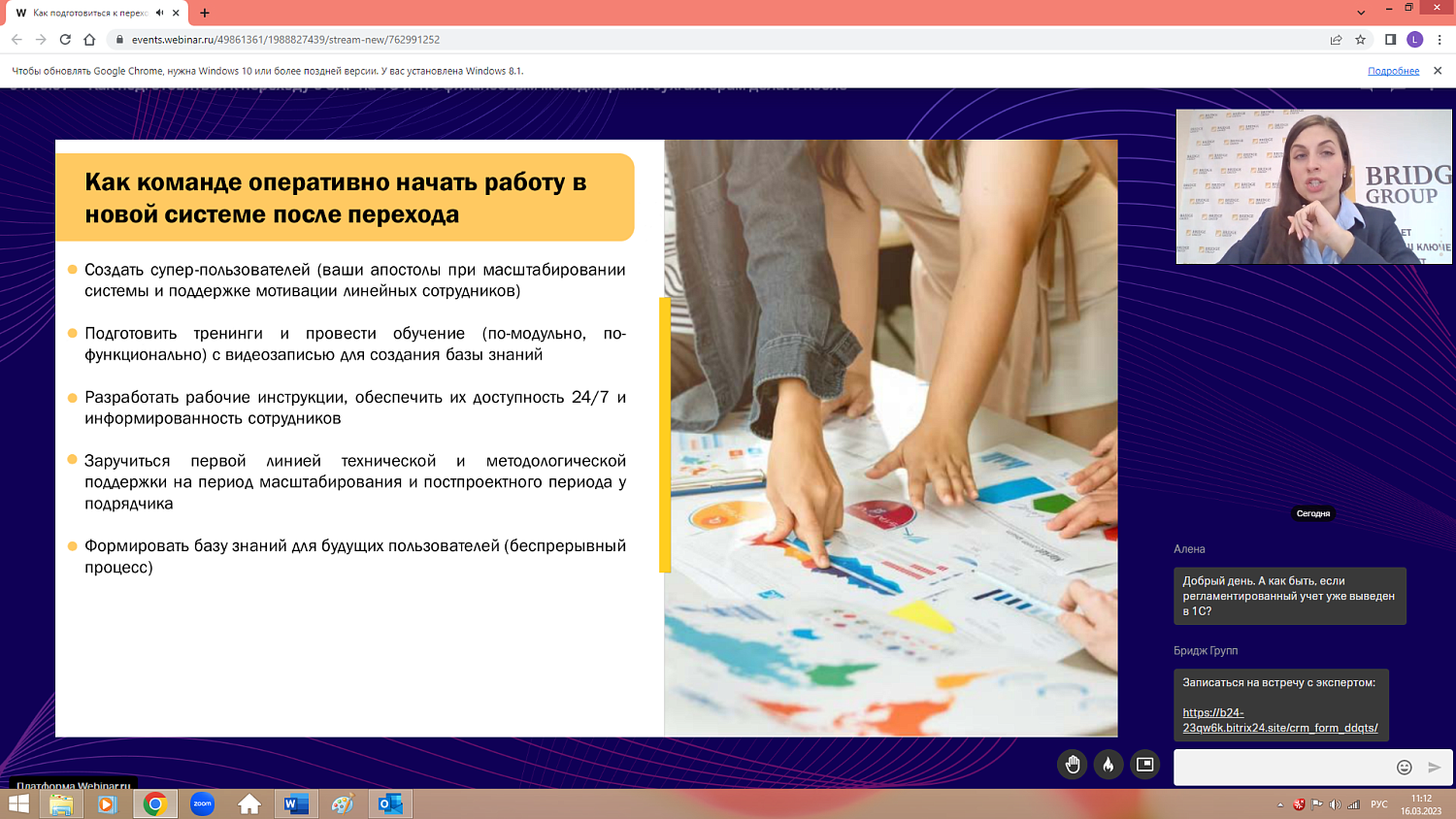Enable picture-in-picture video mode
1456x819 pixels.
click(1143, 765)
